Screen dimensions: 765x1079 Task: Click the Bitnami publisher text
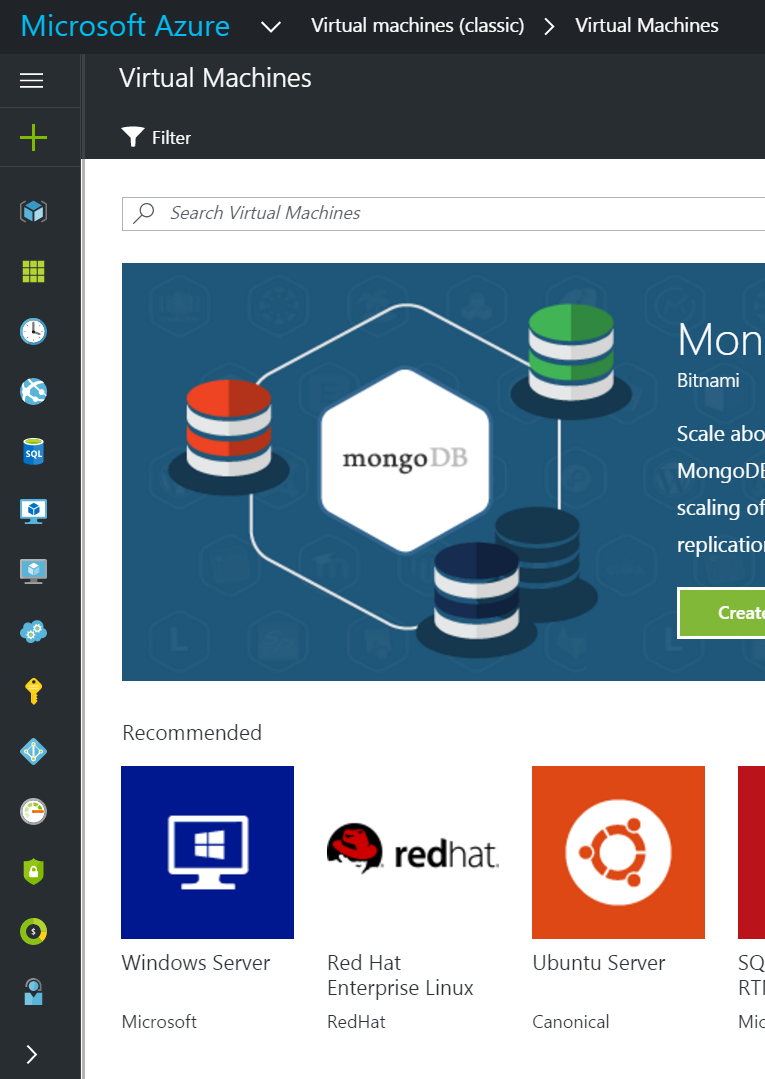point(708,381)
